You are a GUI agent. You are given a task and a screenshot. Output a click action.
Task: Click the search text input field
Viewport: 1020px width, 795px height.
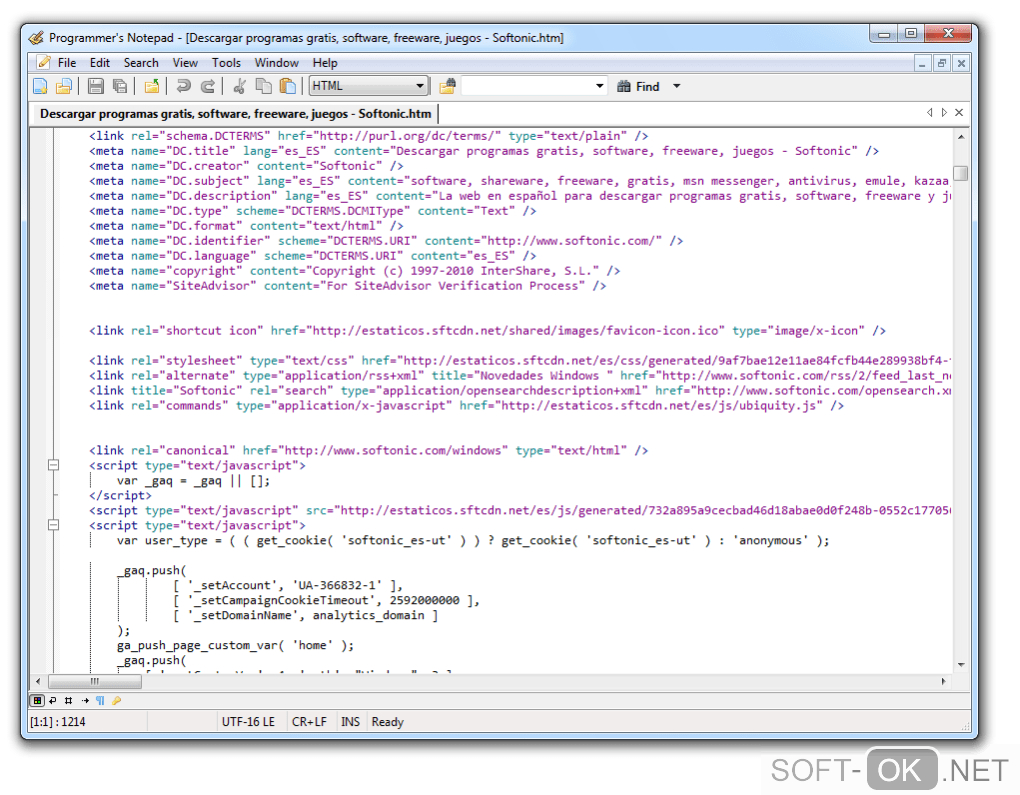pyautogui.click(x=526, y=87)
